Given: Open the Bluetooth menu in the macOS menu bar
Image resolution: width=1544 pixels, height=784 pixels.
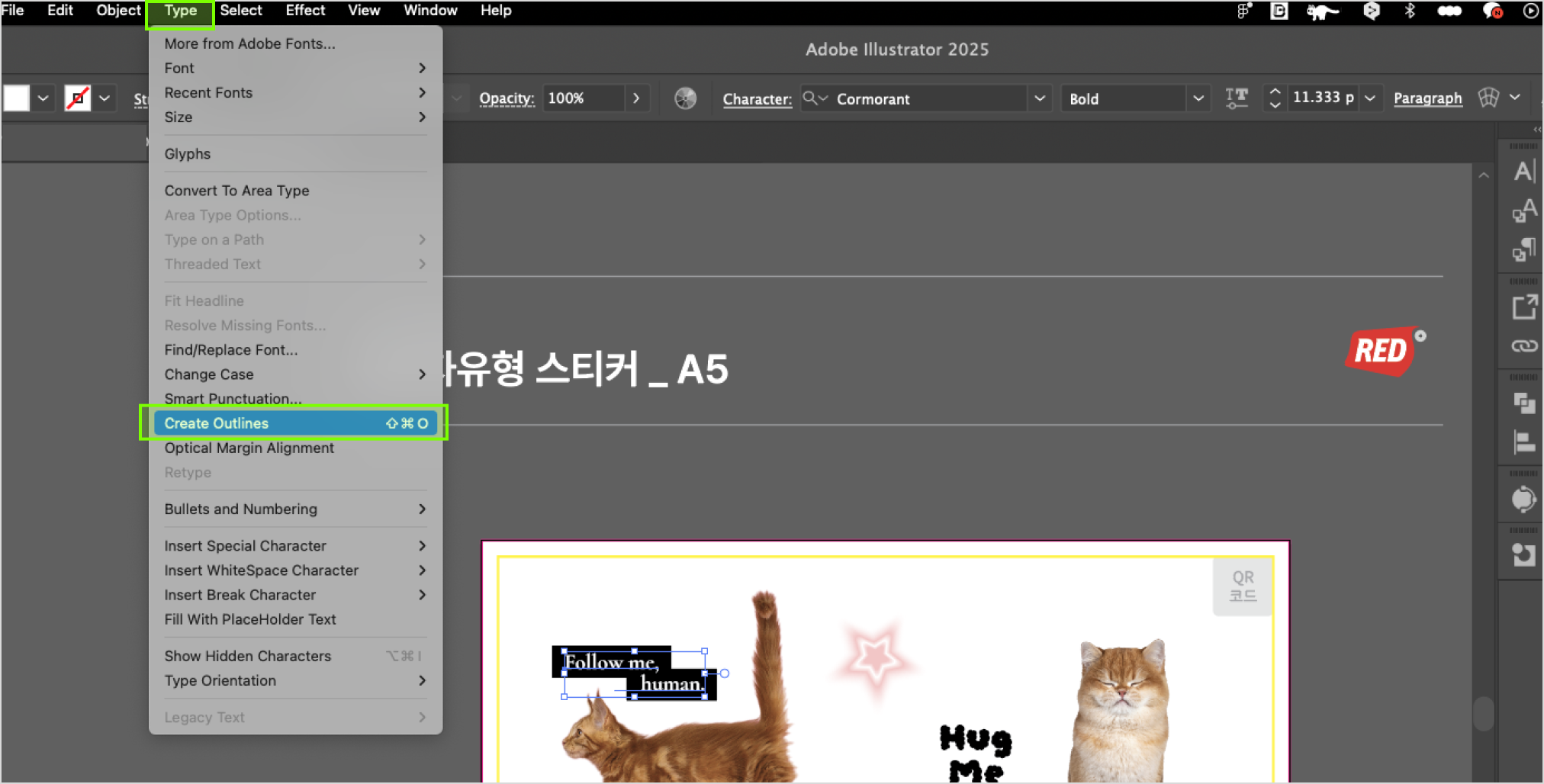Looking at the screenshot, I should click(x=1411, y=11).
